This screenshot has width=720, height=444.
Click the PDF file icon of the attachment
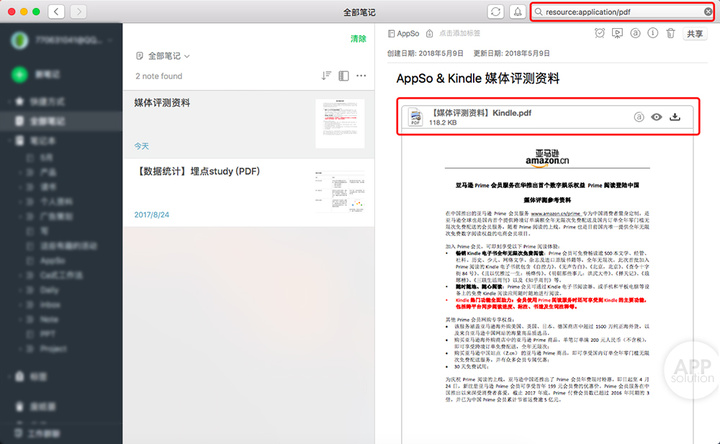[x=416, y=117]
